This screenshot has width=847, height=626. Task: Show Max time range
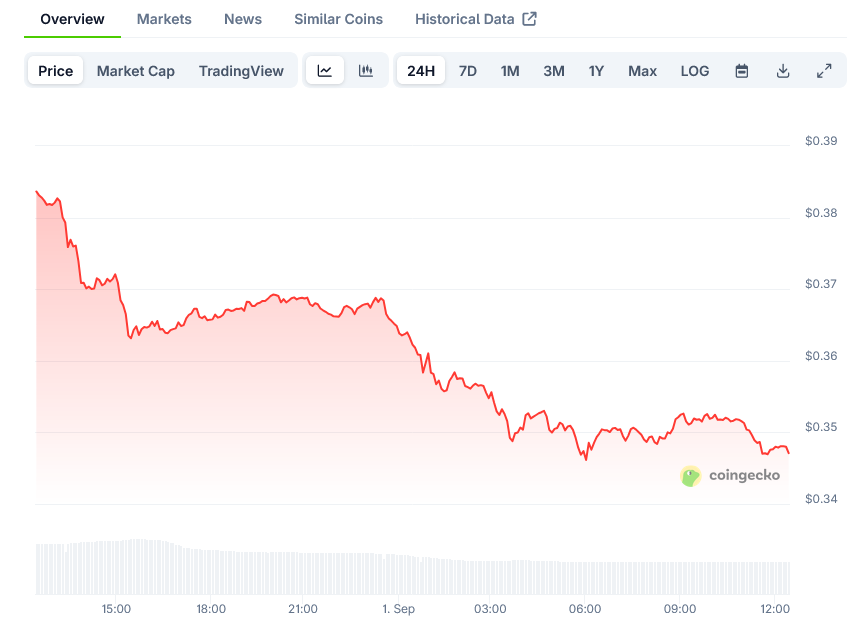(642, 71)
